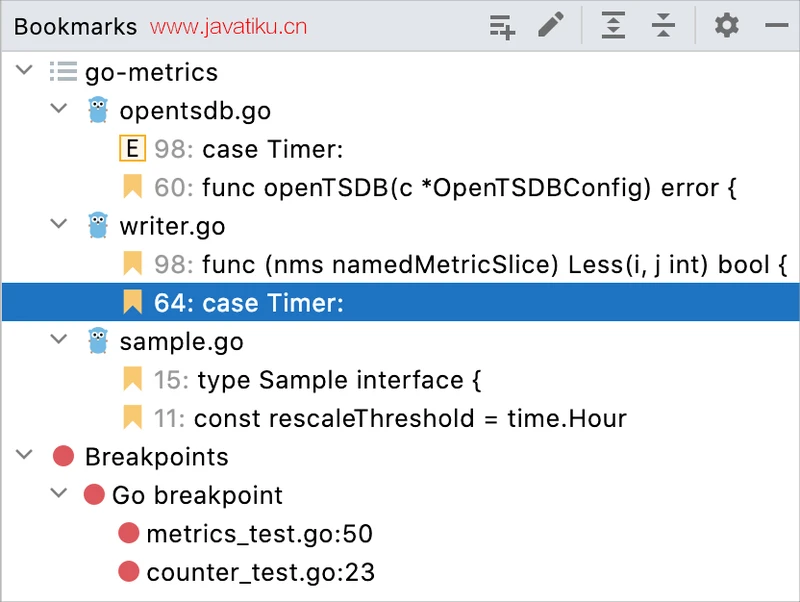Collapse the opentsdb.go file node
Screen dimensions: 800x602
(x=60, y=111)
